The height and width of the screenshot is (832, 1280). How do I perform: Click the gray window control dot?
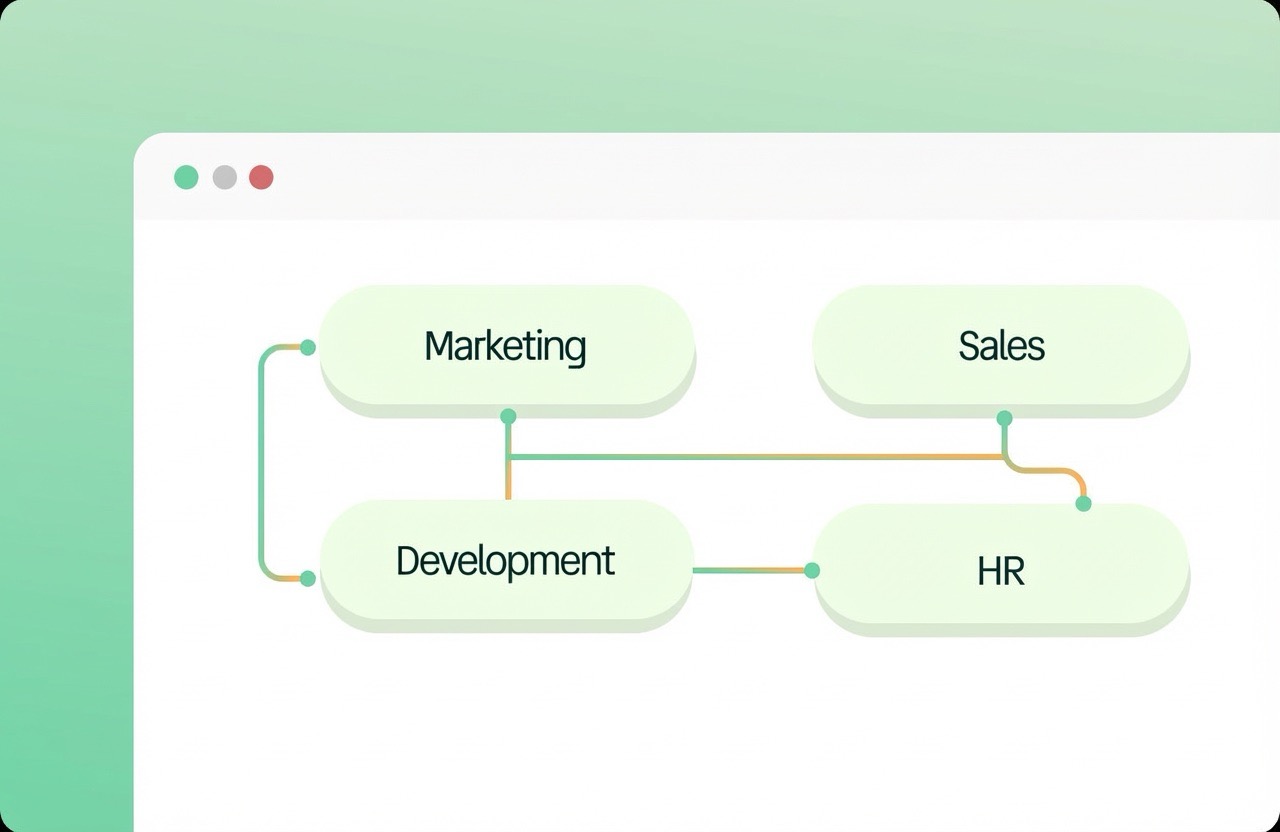(225, 177)
